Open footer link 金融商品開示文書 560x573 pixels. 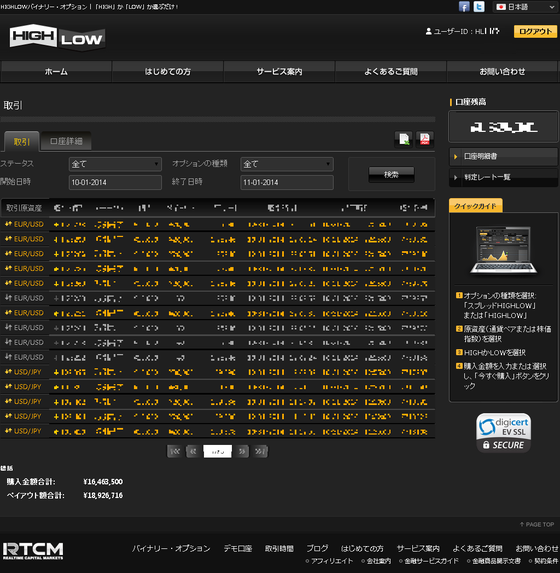pos(496,561)
